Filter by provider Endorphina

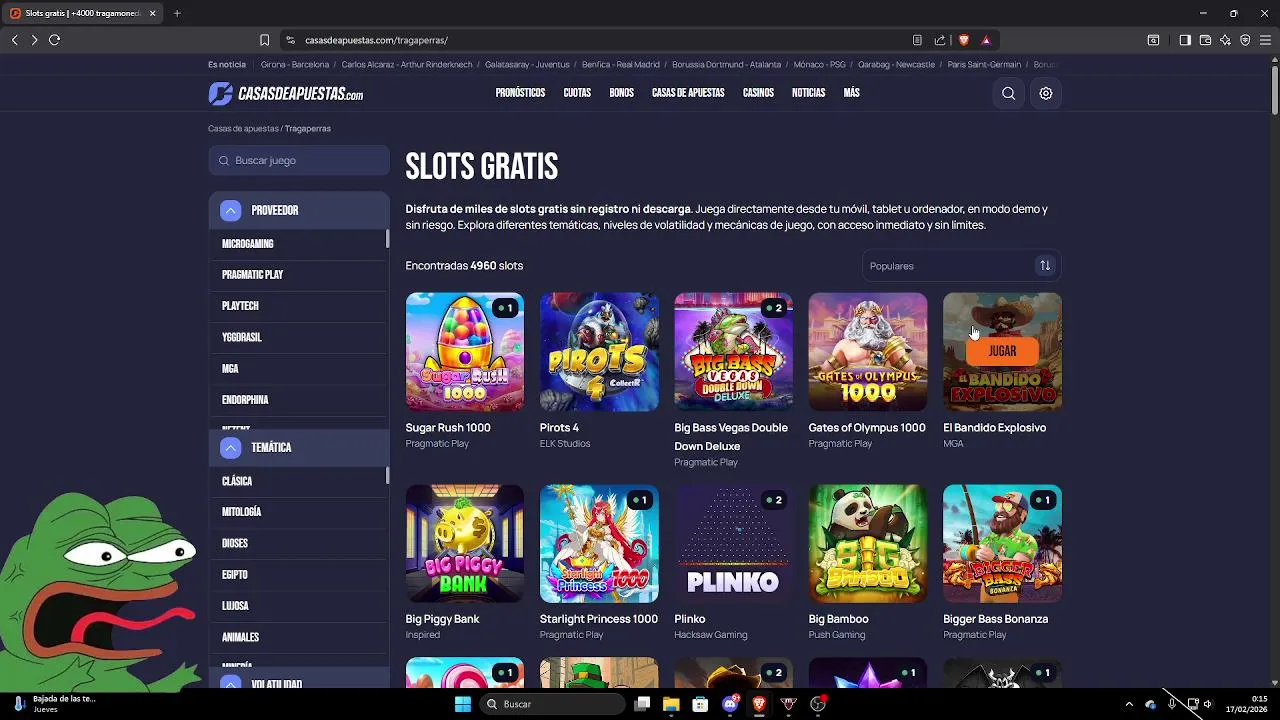pyautogui.click(x=245, y=400)
